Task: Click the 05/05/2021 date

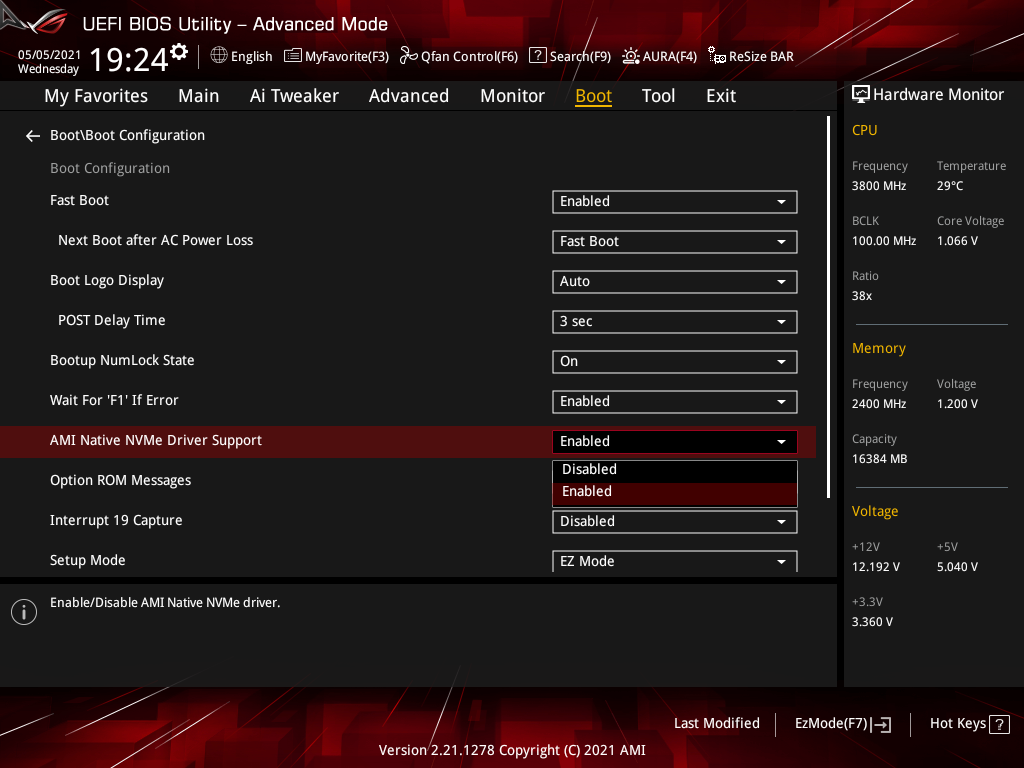Action: coord(49,55)
